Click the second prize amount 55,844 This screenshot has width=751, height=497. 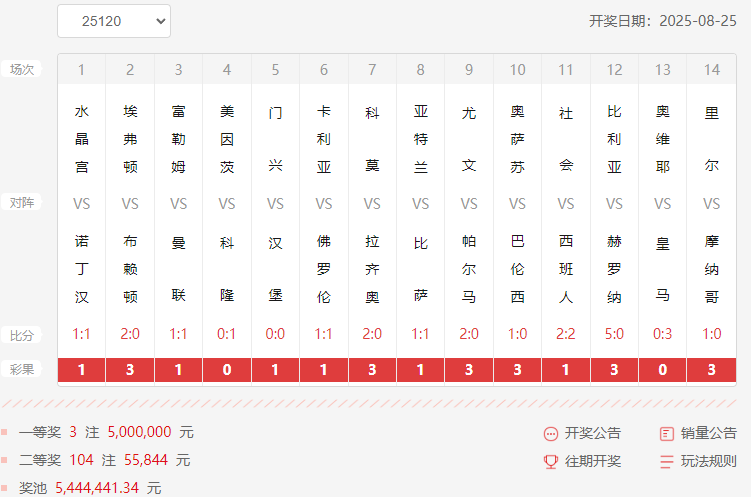point(146,460)
